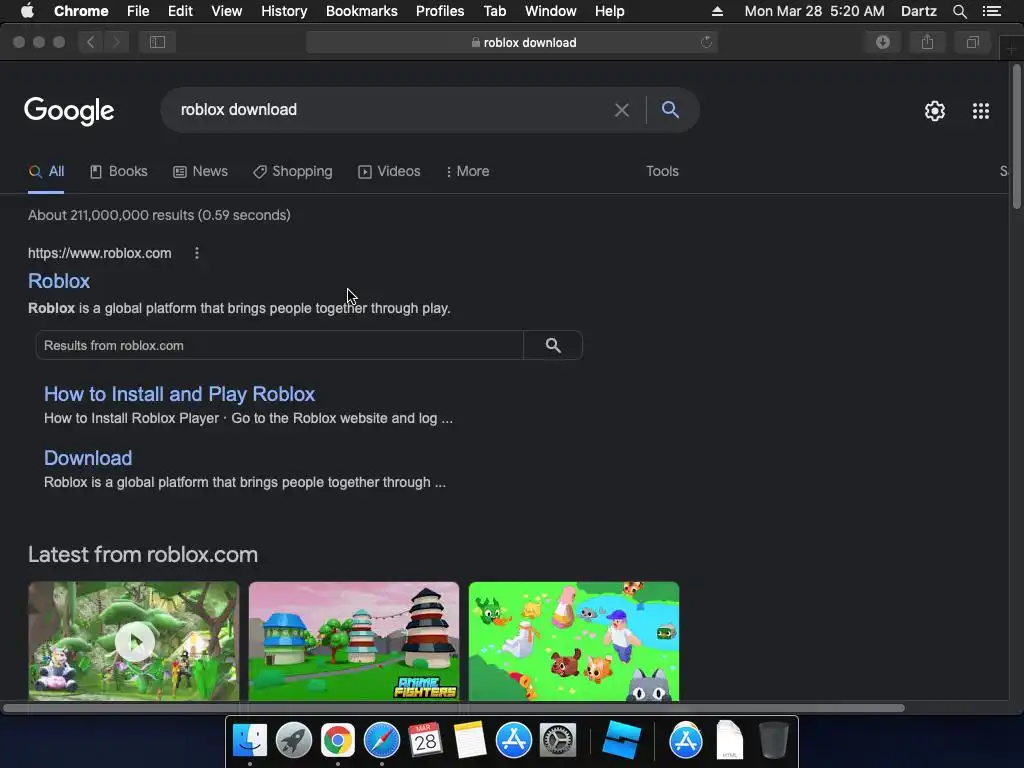Click the browser address bar
This screenshot has height=768, width=1024.
[x=512, y=42]
